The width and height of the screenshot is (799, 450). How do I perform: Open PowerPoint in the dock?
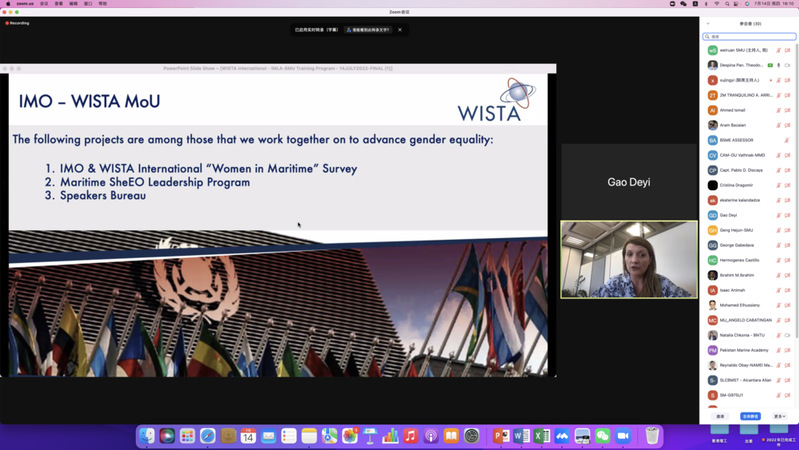point(501,436)
